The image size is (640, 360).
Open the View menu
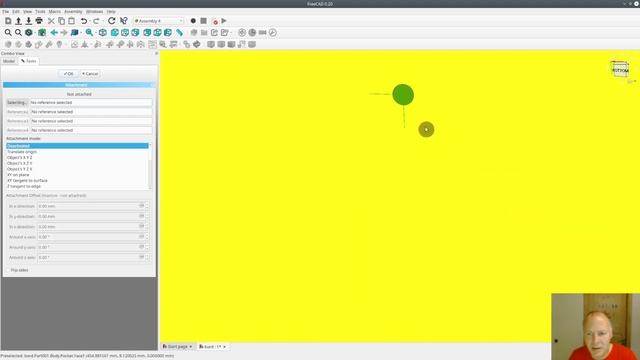[x=27, y=11]
